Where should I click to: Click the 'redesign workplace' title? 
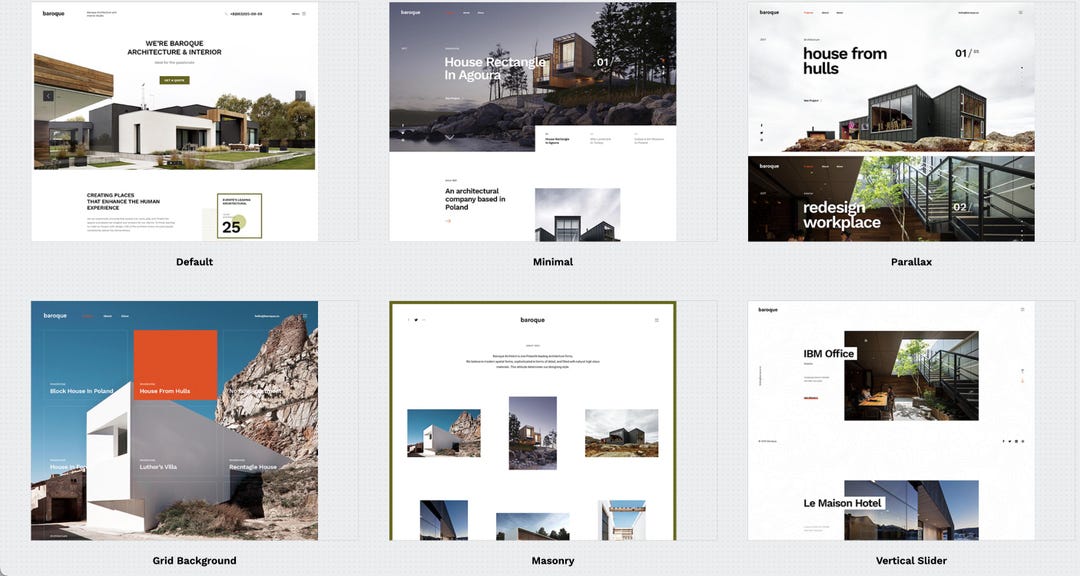coord(842,214)
